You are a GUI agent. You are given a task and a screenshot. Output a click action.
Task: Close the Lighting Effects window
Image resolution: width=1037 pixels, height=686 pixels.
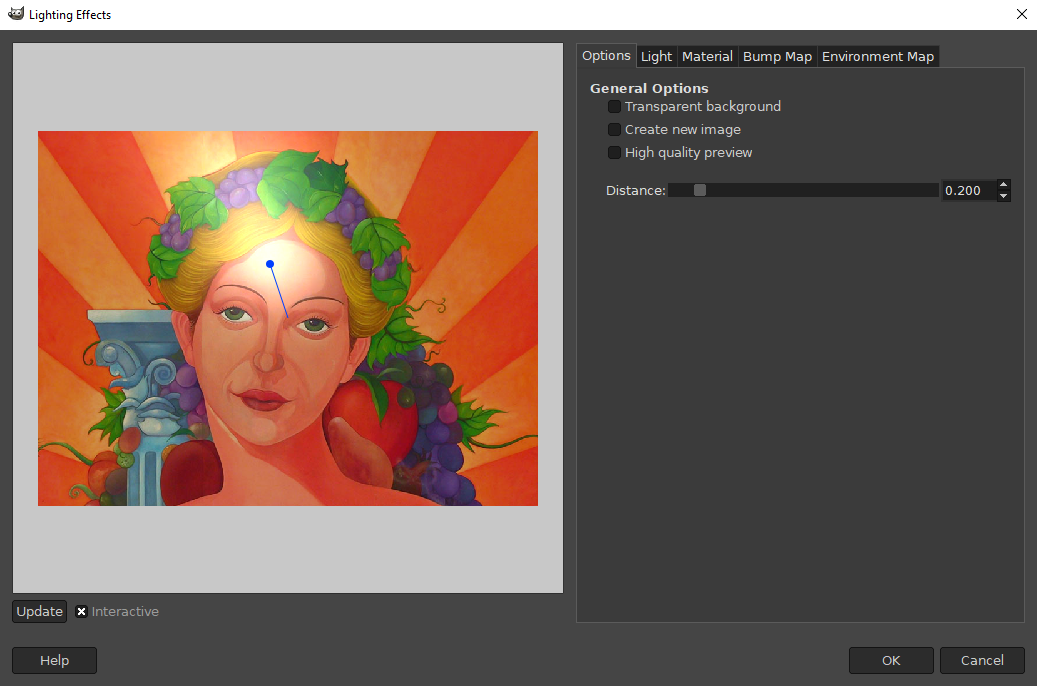[1022, 15]
